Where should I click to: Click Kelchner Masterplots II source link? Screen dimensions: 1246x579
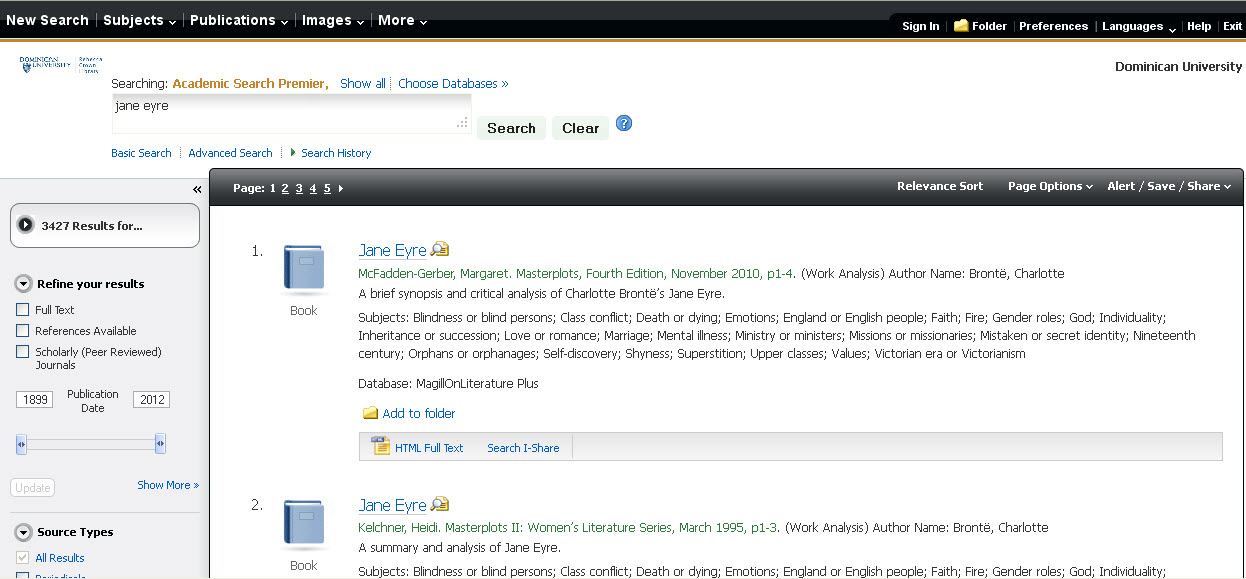click(570, 528)
